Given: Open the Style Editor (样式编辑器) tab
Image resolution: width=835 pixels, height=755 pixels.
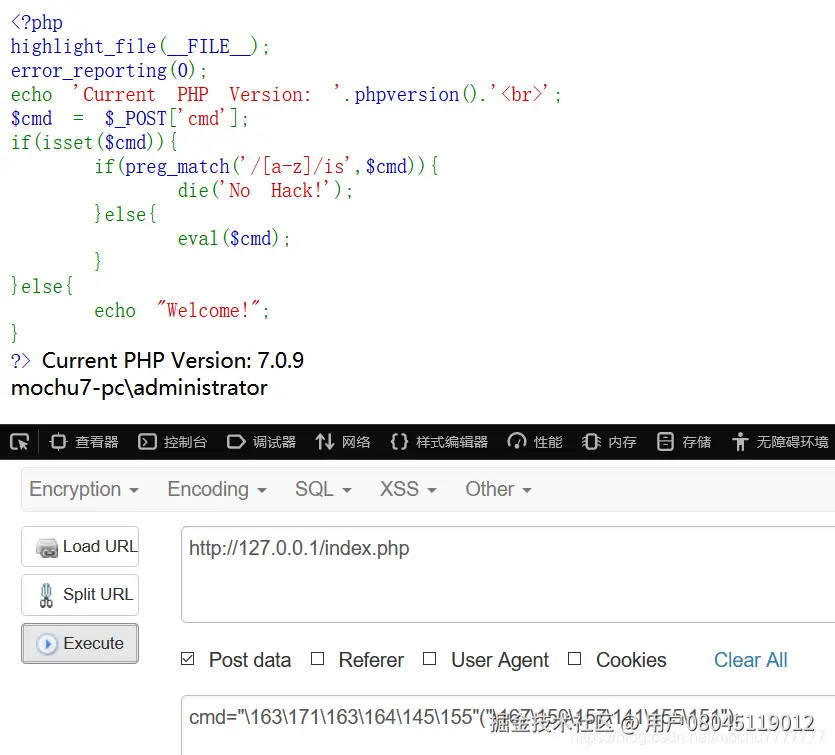Looking at the screenshot, I should [x=439, y=442].
